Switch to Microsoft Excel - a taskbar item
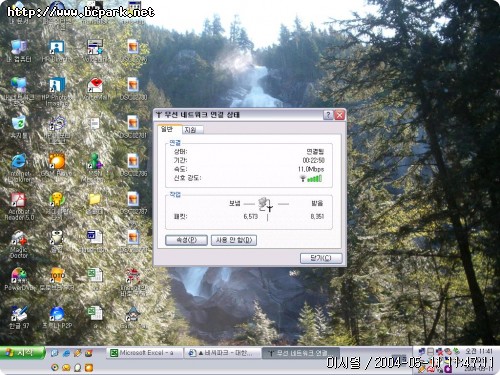 click(x=144, y=353)
